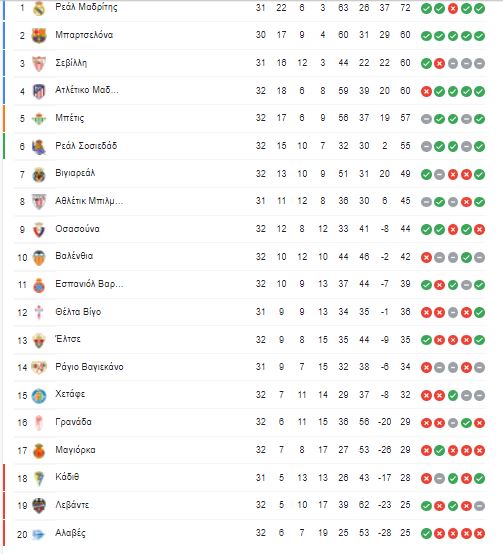The height and width of the screenshot is (554, 503).
Task: Select the Κάδιθ row at position 18
Action: click(251, 478)
